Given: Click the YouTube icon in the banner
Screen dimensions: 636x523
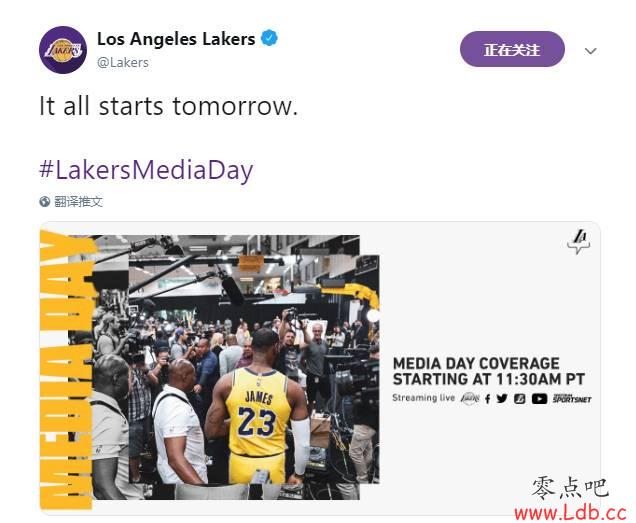Looking at the screenshot, I should point(539,398).
